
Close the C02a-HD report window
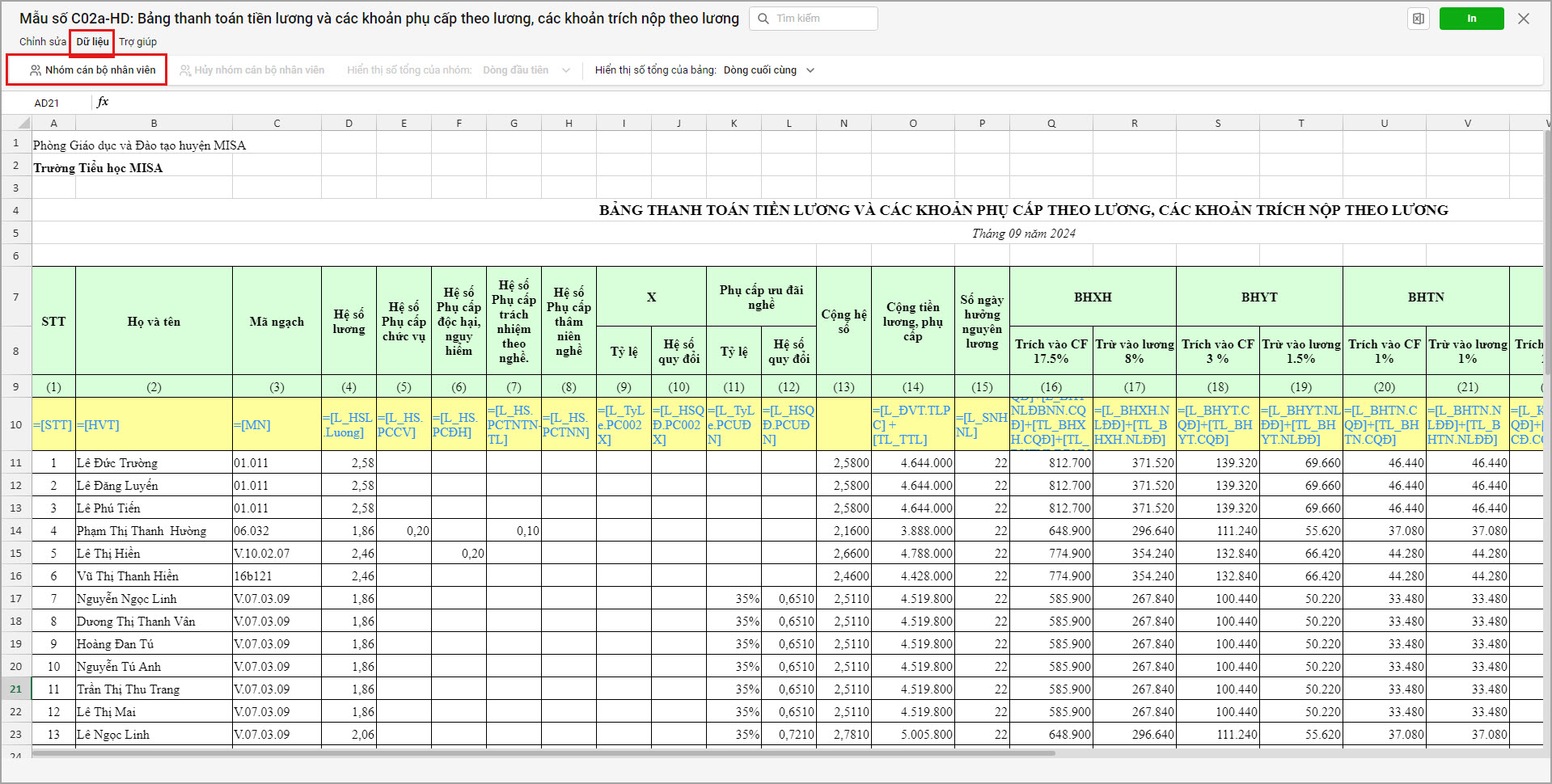[x=1524, y=19]
